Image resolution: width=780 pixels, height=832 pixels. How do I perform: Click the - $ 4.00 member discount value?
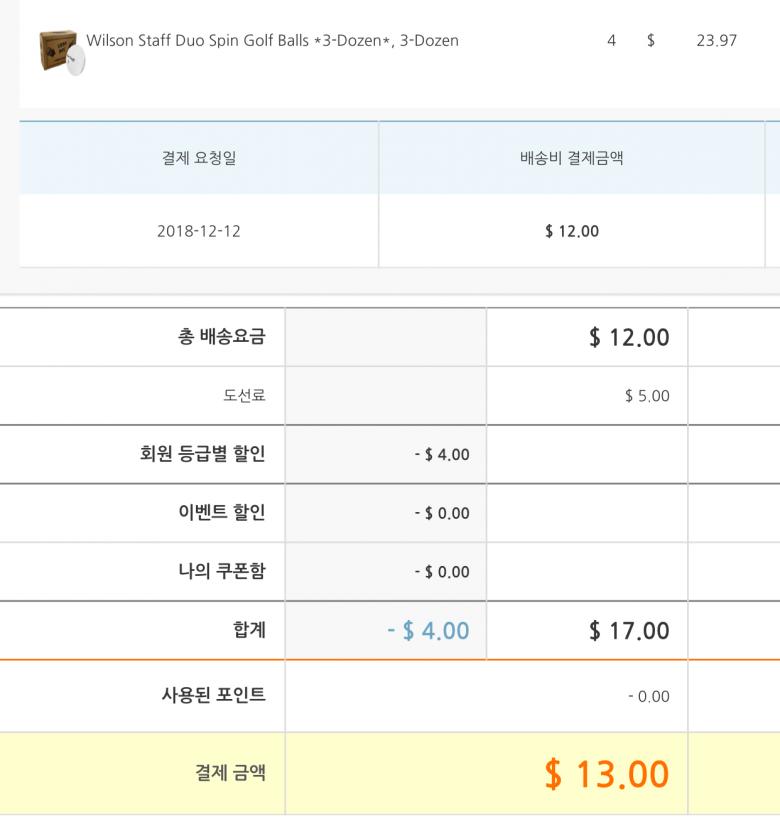point(441,455)
